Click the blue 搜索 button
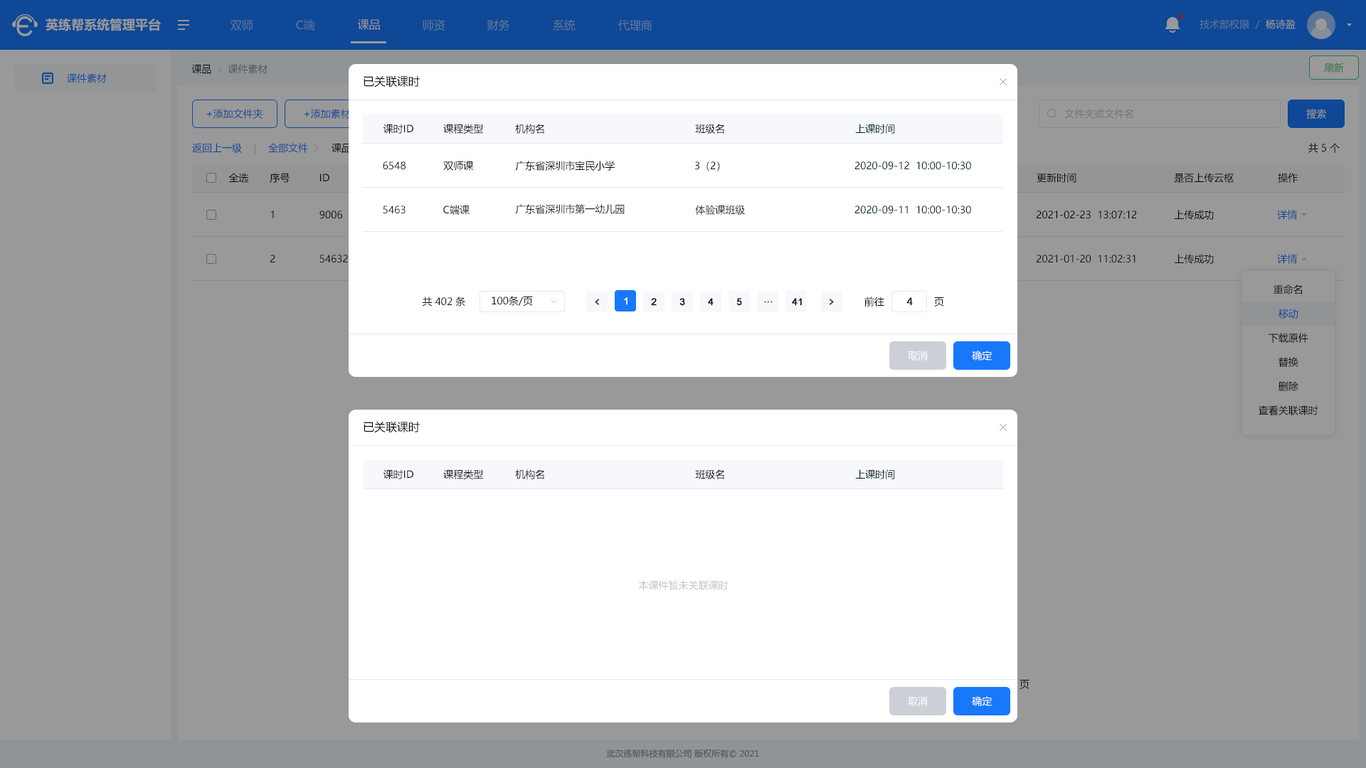Viewport: 1366px width, 768px height. 1316,114
